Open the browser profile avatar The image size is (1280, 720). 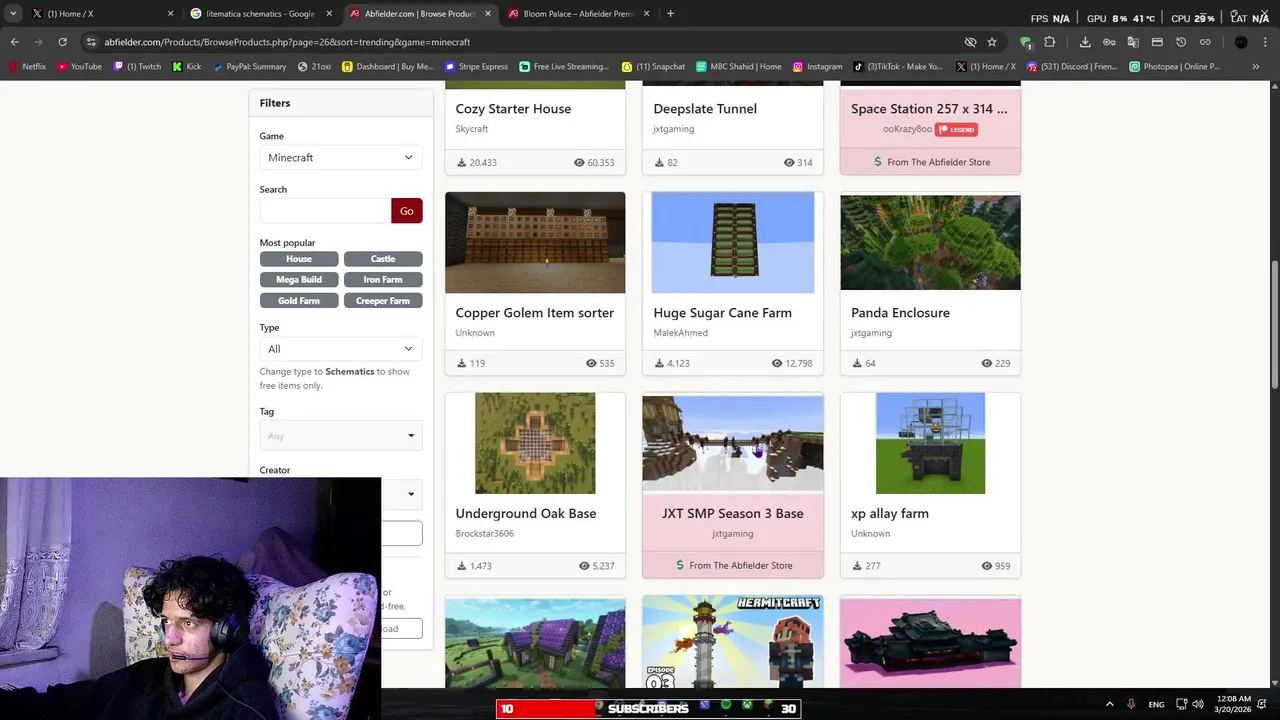point(1241,42)
